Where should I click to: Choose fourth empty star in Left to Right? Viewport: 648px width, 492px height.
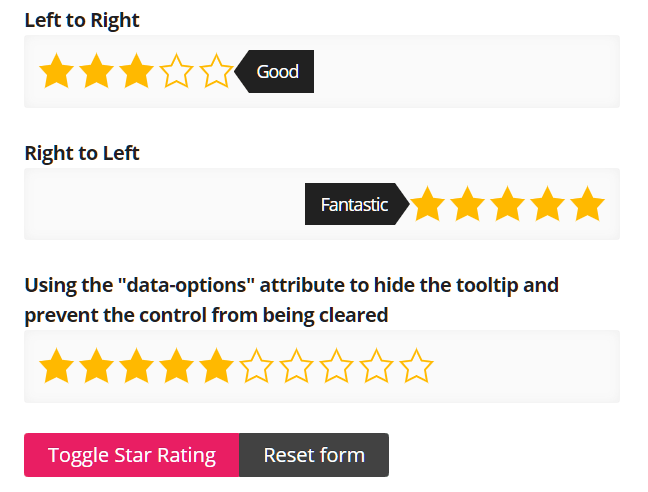[x=176, y=71]
